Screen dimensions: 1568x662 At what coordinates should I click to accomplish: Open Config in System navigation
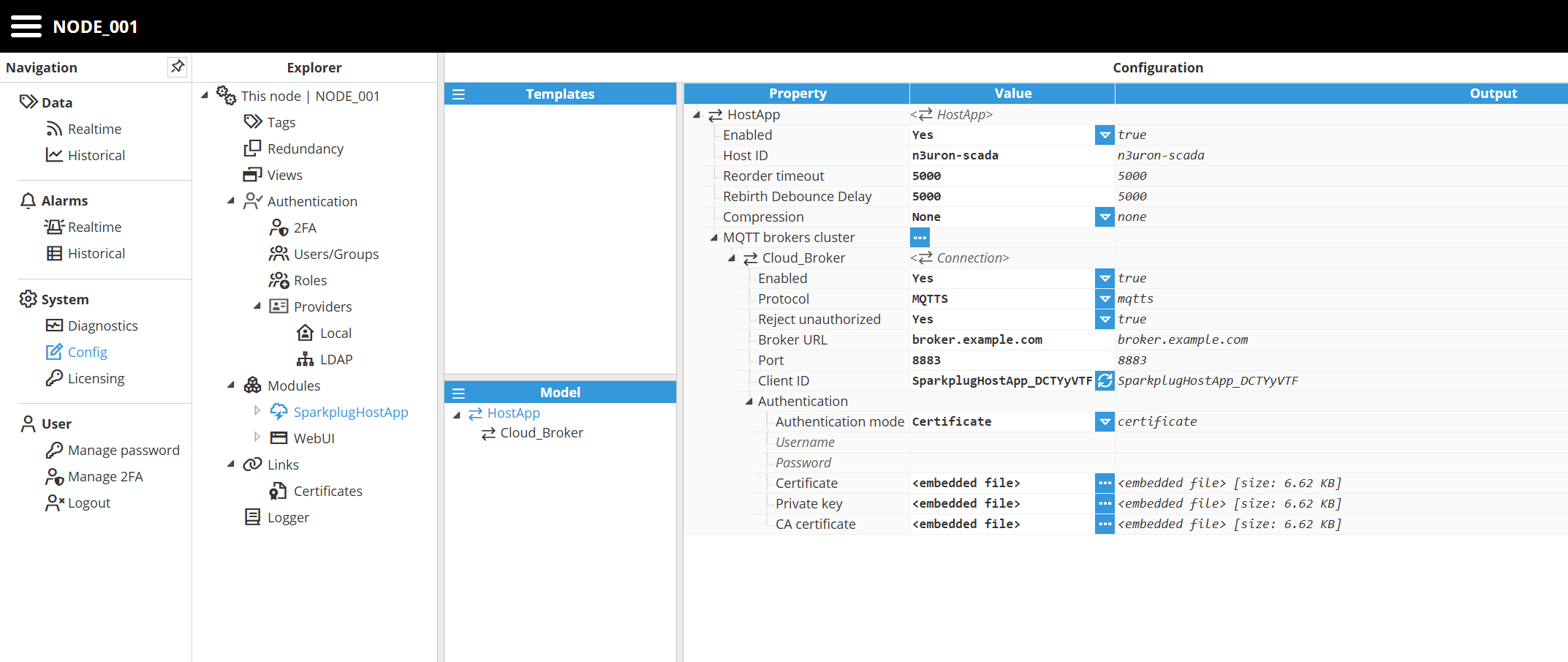point(87,352)
